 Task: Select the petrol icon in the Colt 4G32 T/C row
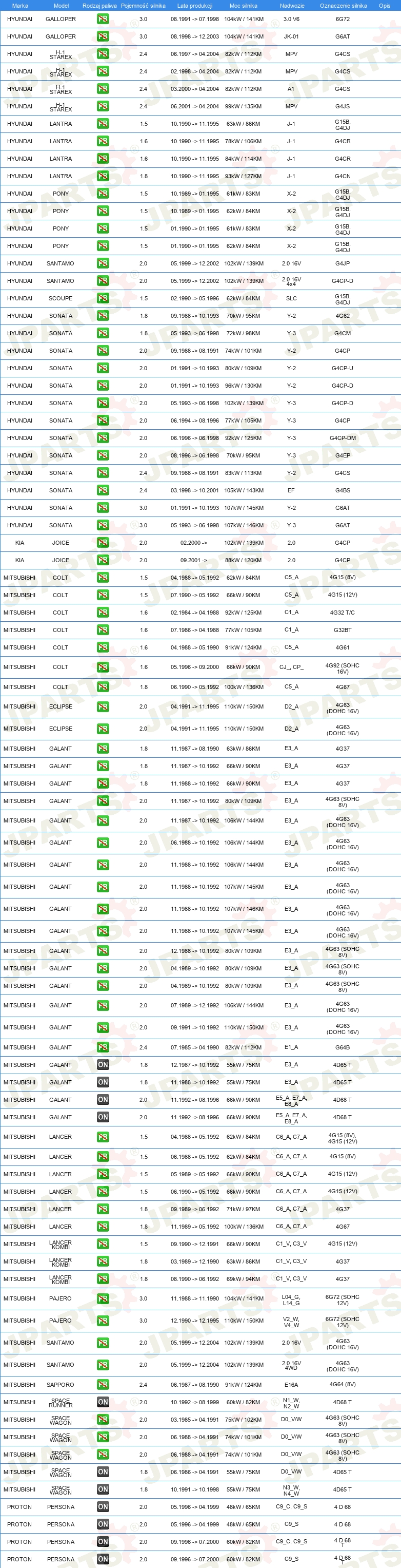pos(103,613)
